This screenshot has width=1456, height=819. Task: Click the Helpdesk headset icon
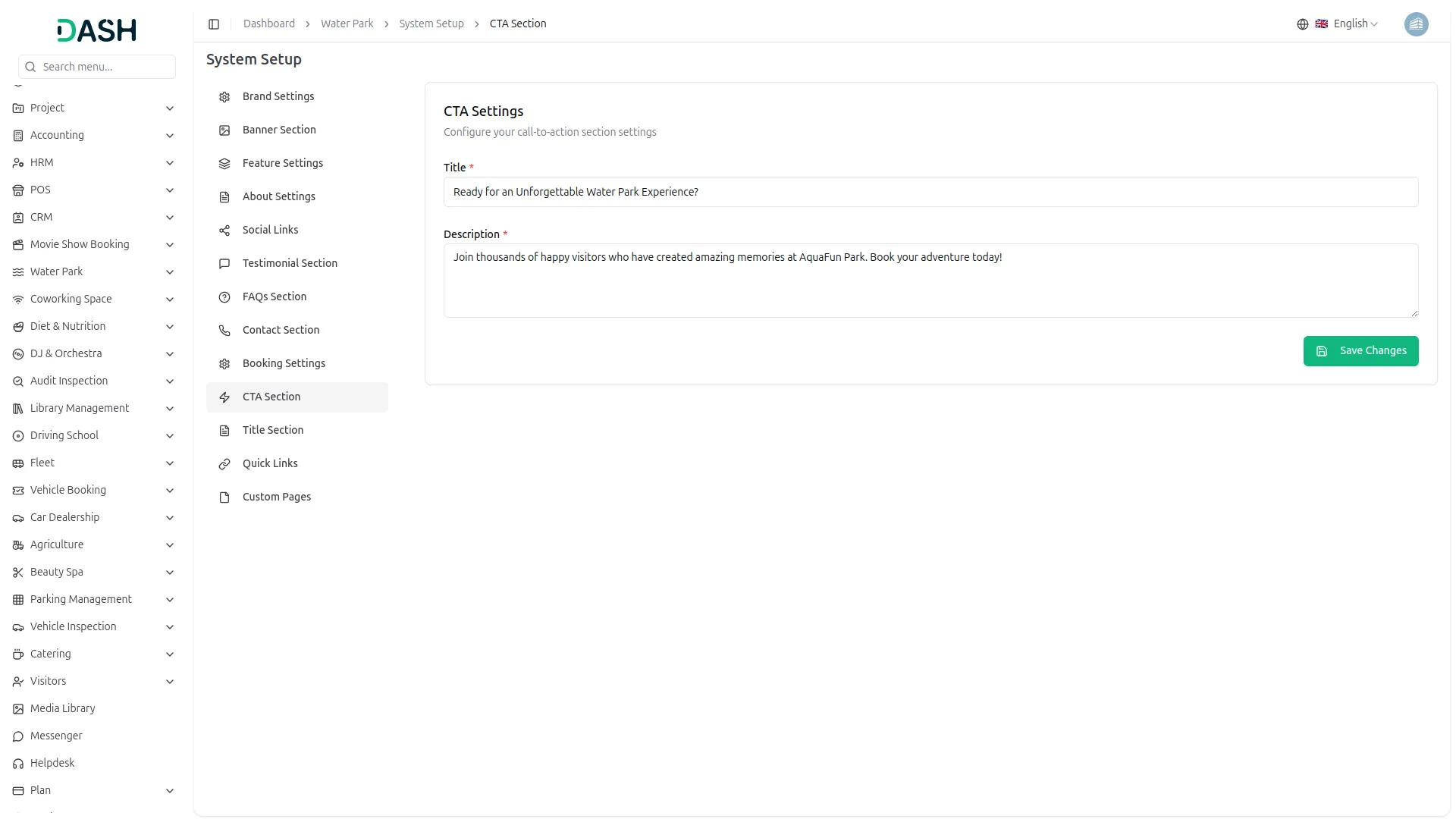[x=18, y=764]
